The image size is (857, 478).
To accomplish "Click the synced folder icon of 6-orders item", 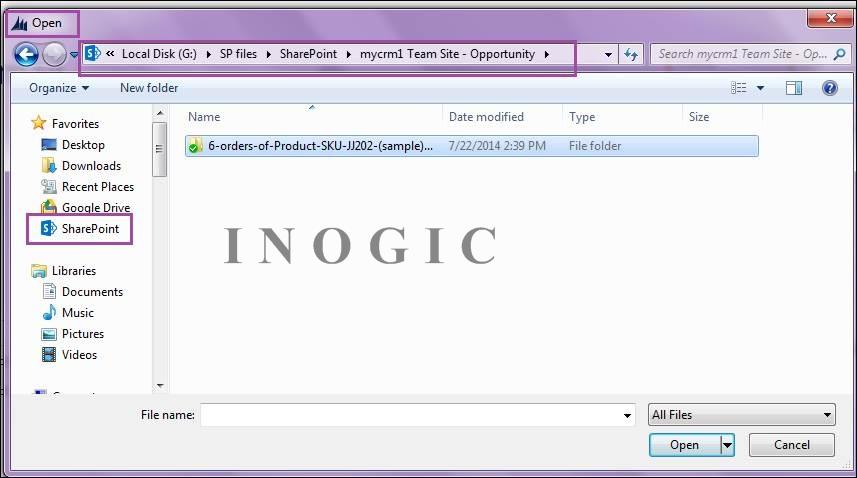I will (x=196, y=146).
